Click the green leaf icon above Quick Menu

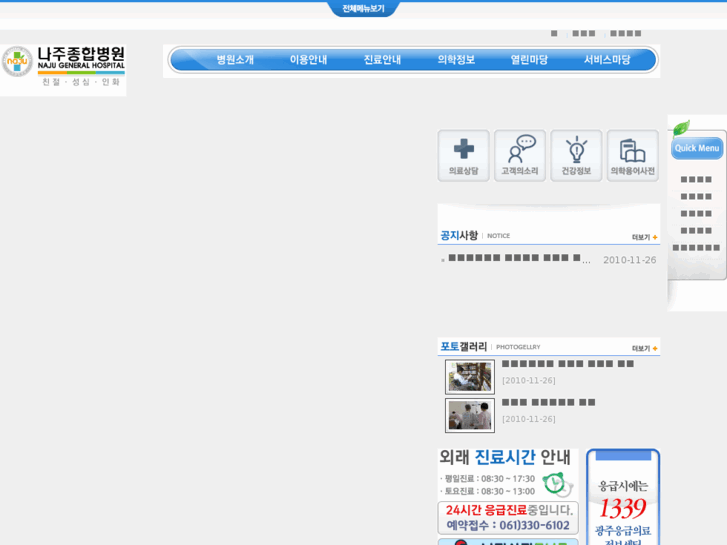[x=681, y=128]
